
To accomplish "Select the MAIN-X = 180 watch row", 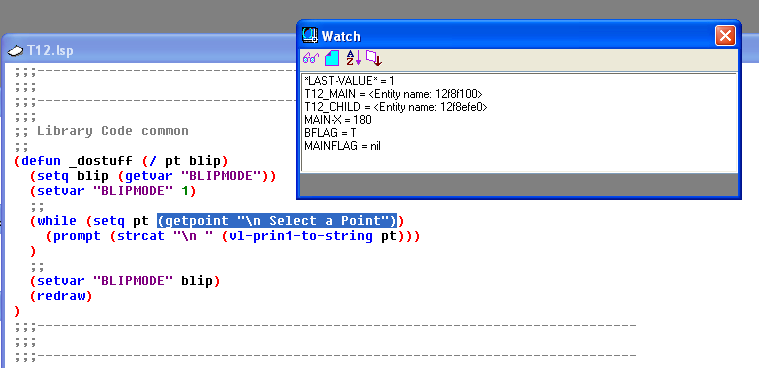I will [x=338, y=120].
